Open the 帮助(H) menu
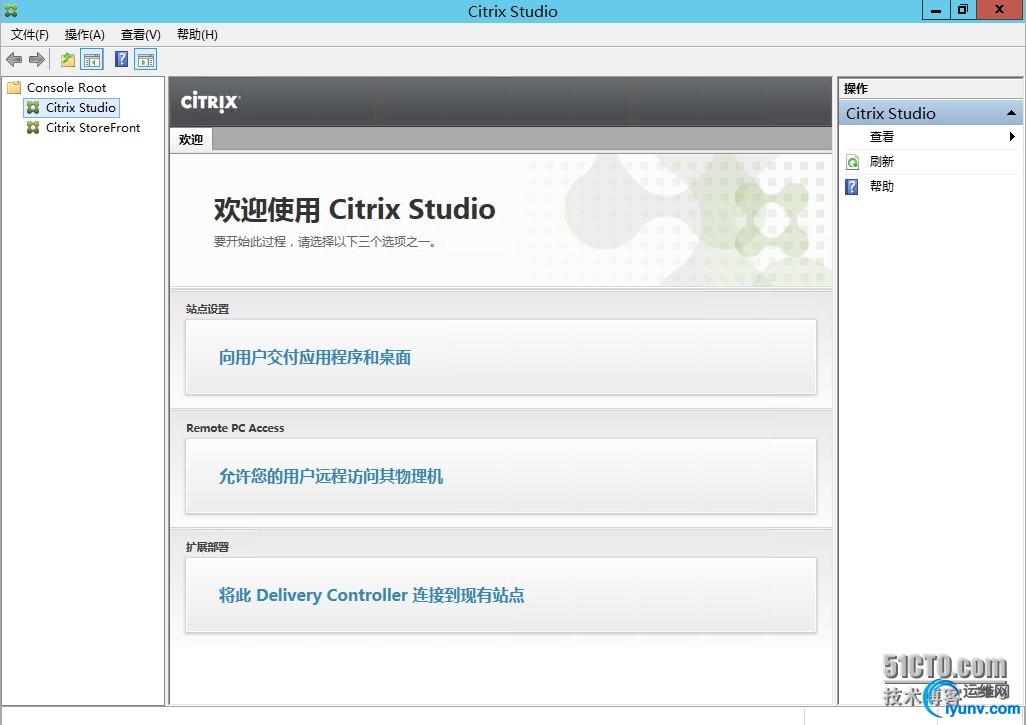 pos(197,35)
